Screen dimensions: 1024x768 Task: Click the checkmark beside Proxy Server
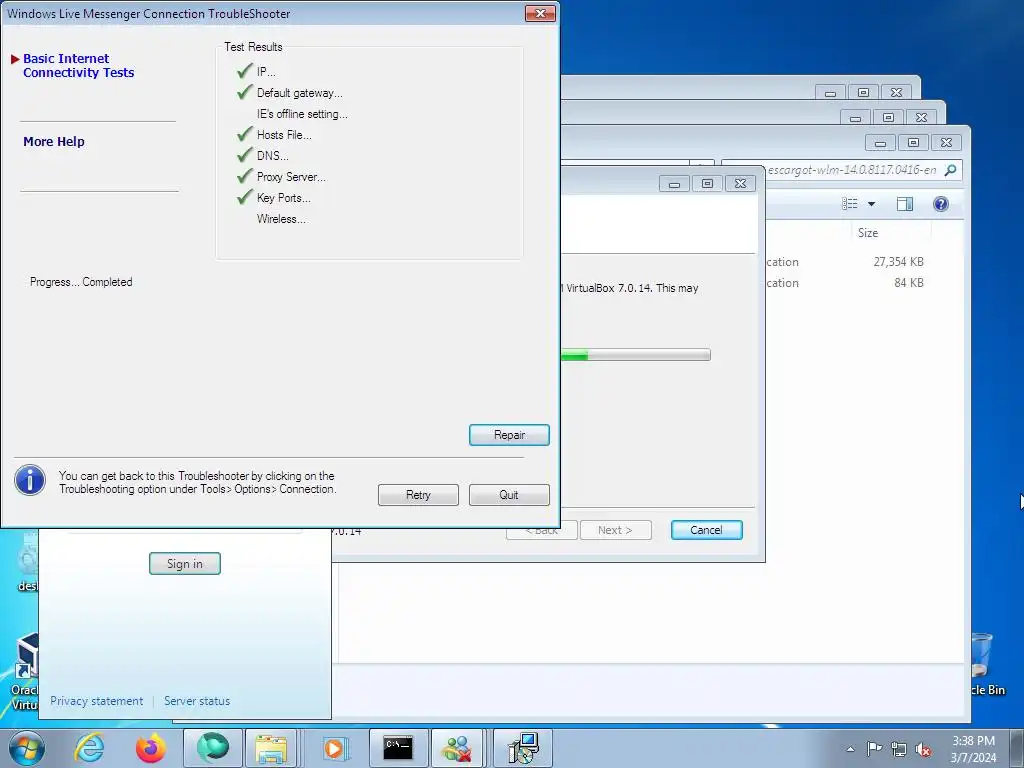245,176
